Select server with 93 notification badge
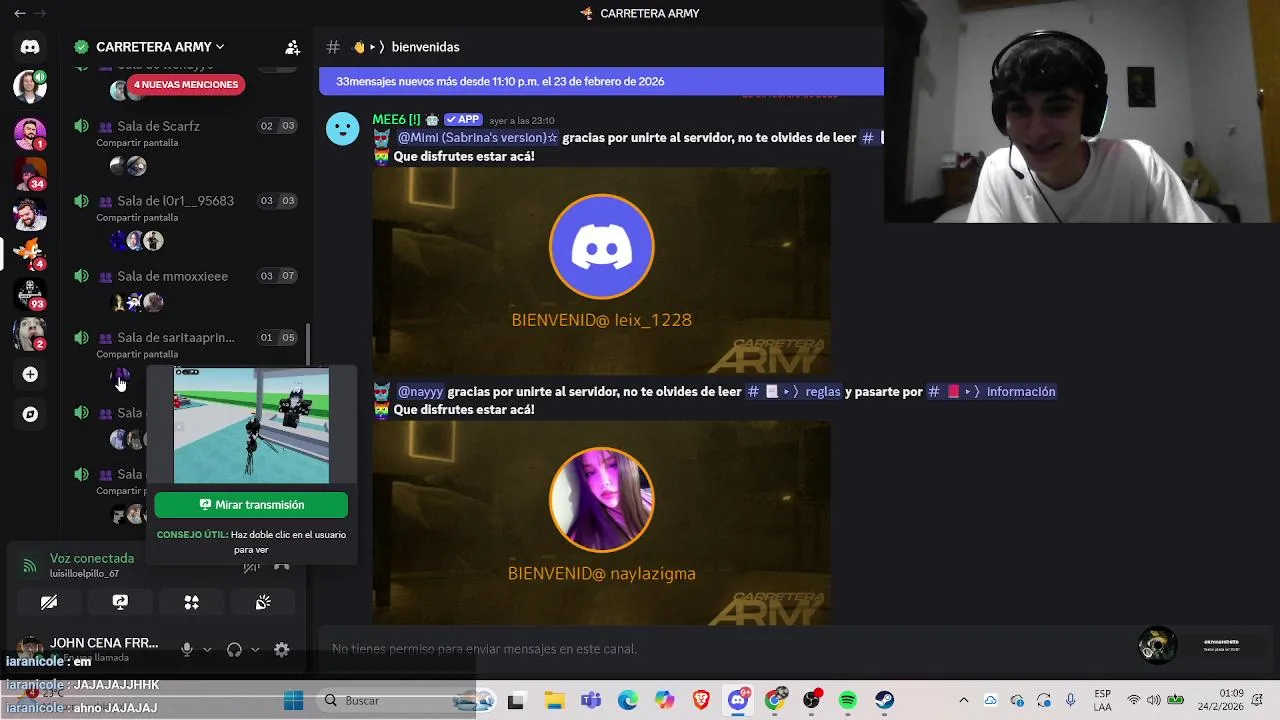This screenshot has width=1280, height=720. (x=30, y=293)
